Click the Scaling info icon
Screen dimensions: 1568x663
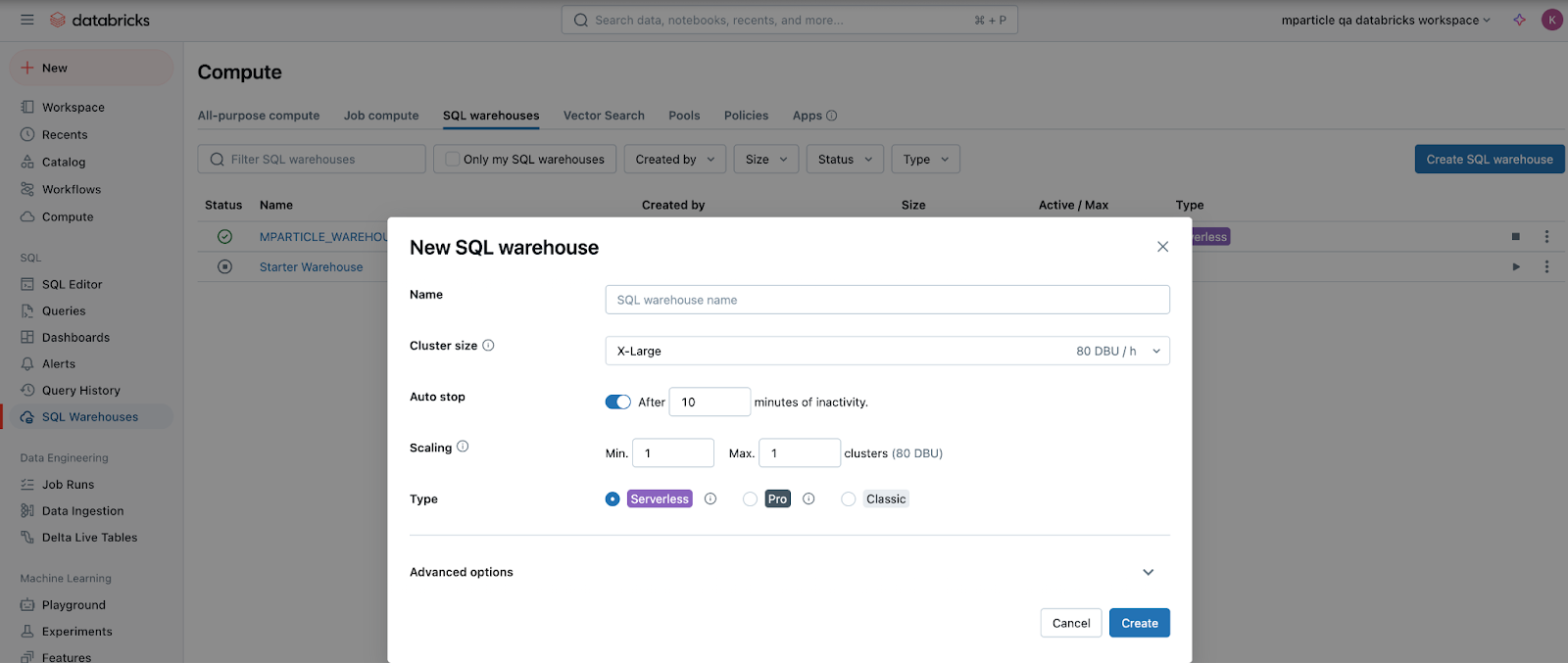coord(463,447)
